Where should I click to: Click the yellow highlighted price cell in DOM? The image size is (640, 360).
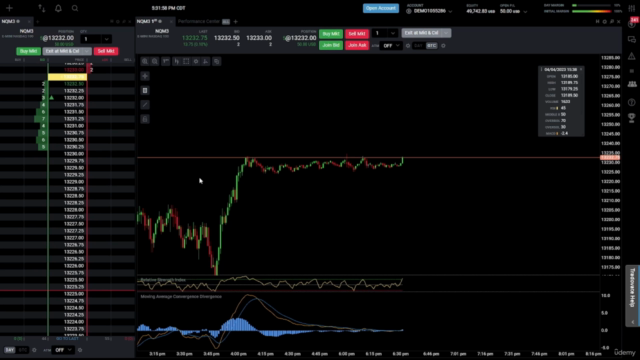pyautogui.click(x=67, y=77)
